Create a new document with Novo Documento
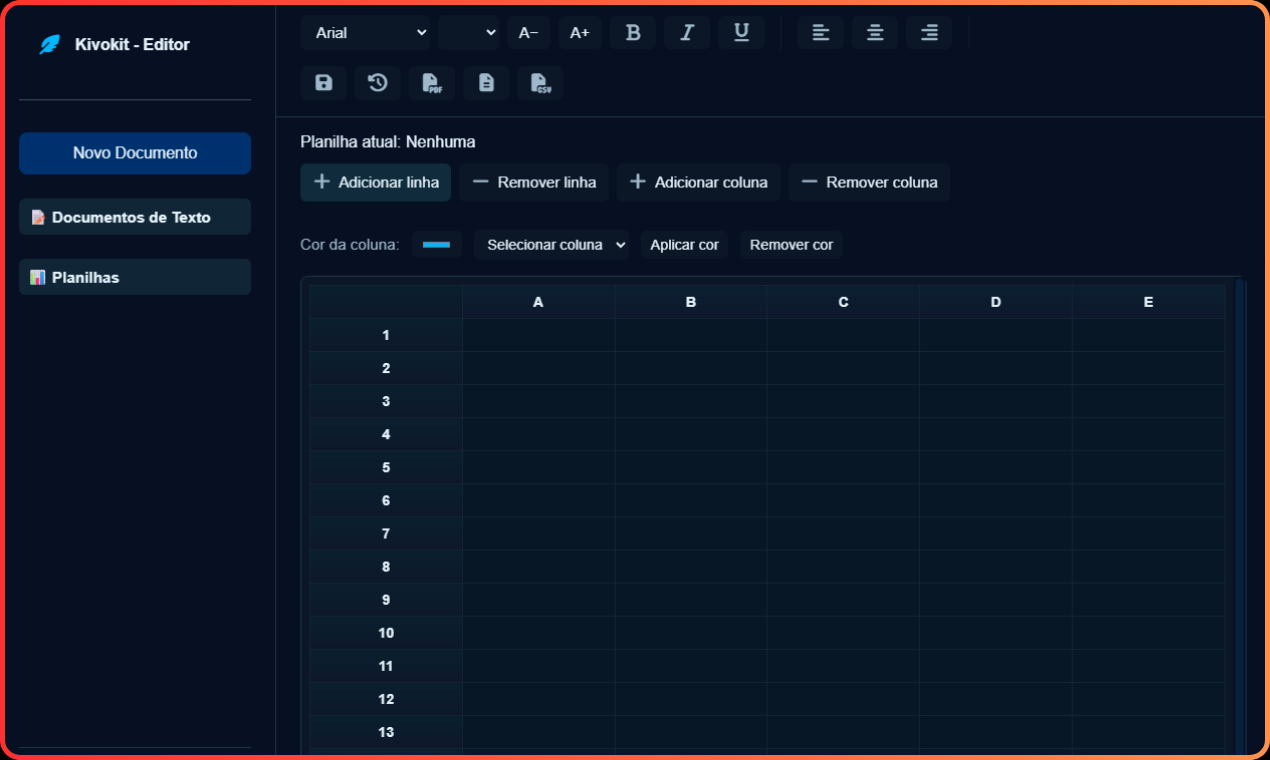The width and height of the screenshot is (1270, 760). tap(135, 153)
